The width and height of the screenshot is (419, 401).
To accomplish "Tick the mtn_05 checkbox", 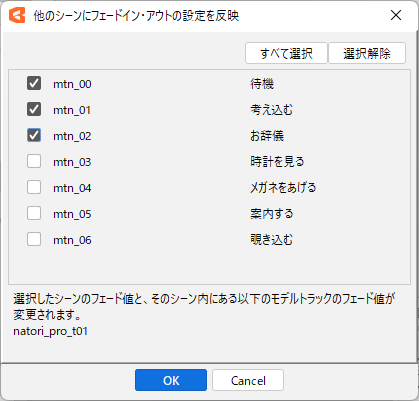I will [34, 213].
